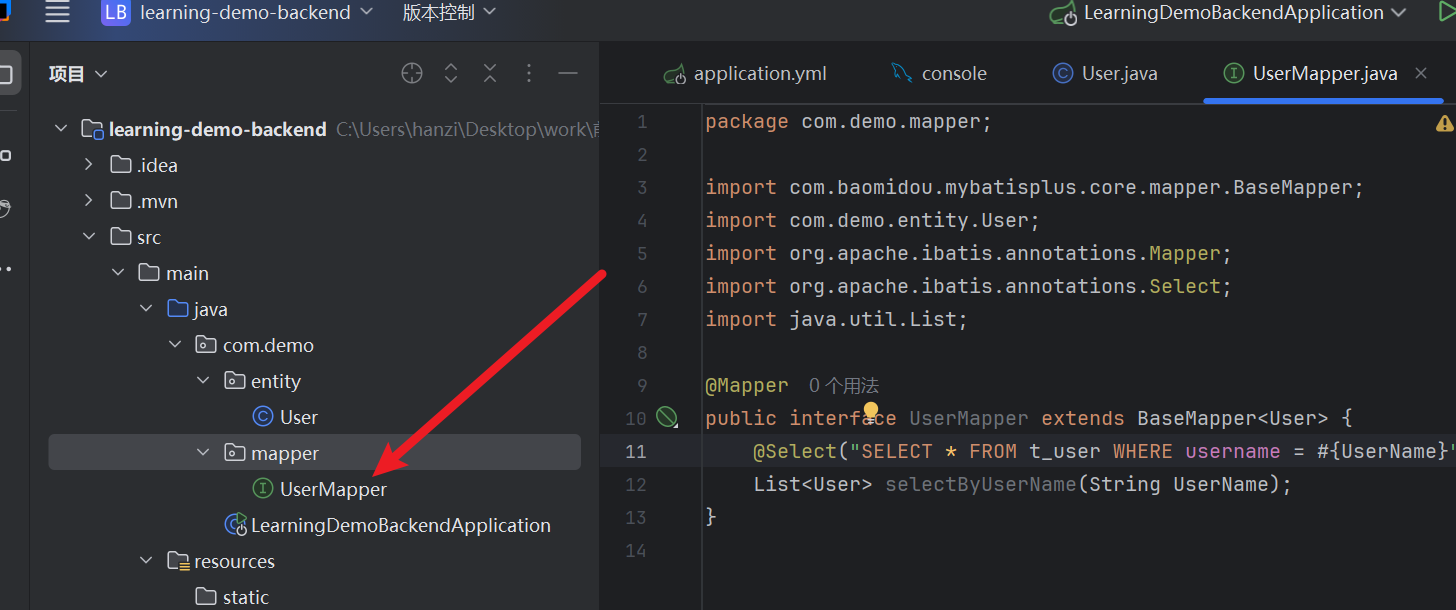Click the UserMapper interface I icon
Image resolution: width=1456 pixels, height=610 pixels.
tap(263, 489)
